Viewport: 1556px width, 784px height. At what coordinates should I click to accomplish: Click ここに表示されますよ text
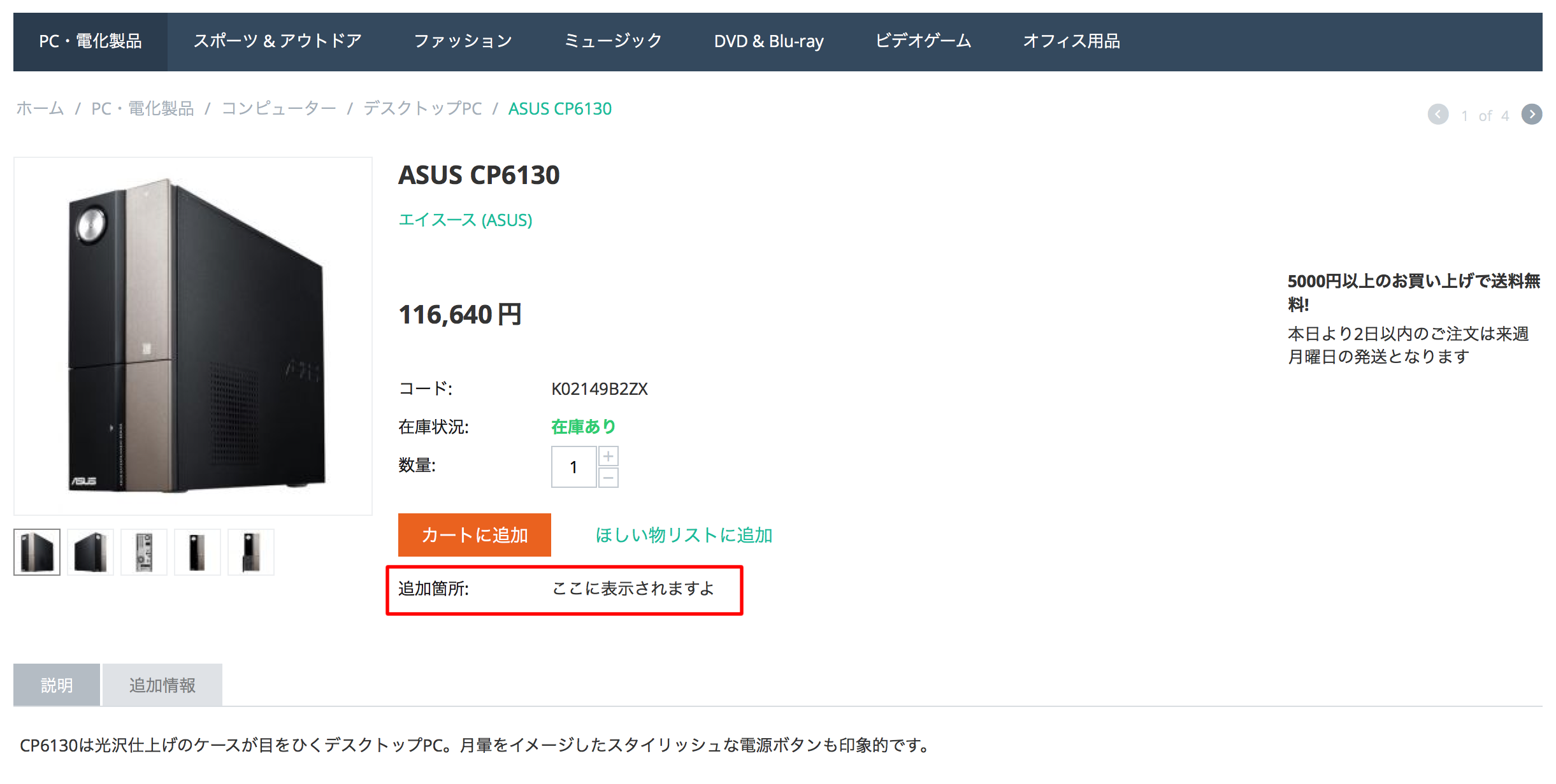[633, 588]
